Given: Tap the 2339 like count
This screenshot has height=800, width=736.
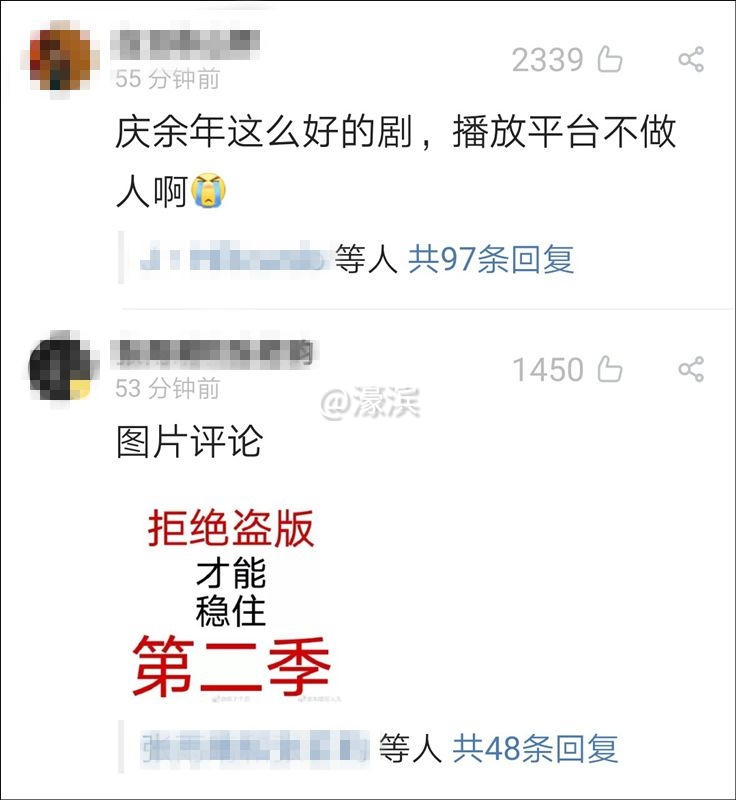Looking at the screenshot, I should point(547,60).
